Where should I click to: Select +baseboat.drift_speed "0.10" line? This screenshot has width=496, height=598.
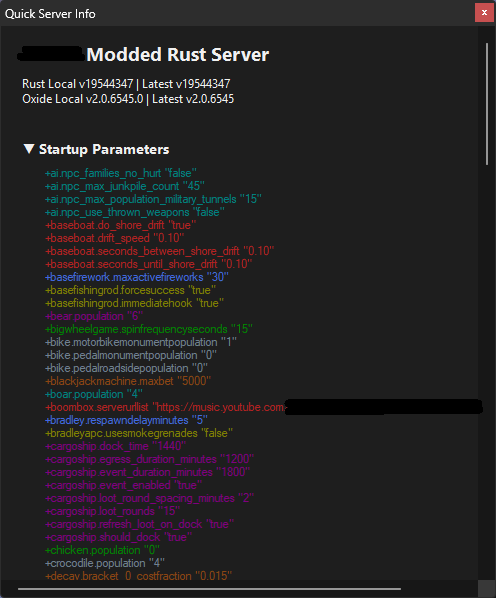click(x=114, y=238)
